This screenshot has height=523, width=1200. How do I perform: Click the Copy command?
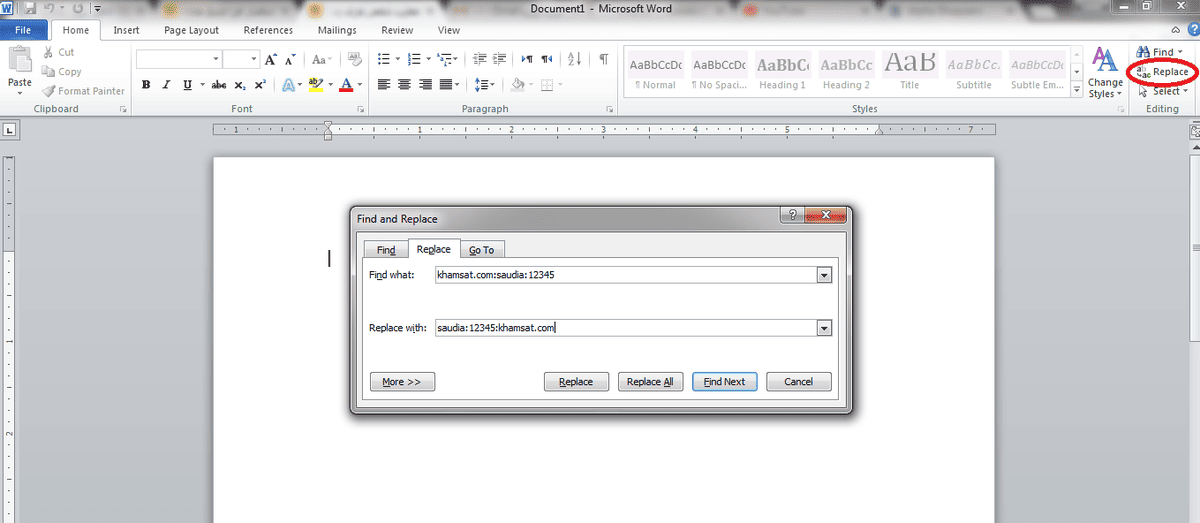coord(62,71)
